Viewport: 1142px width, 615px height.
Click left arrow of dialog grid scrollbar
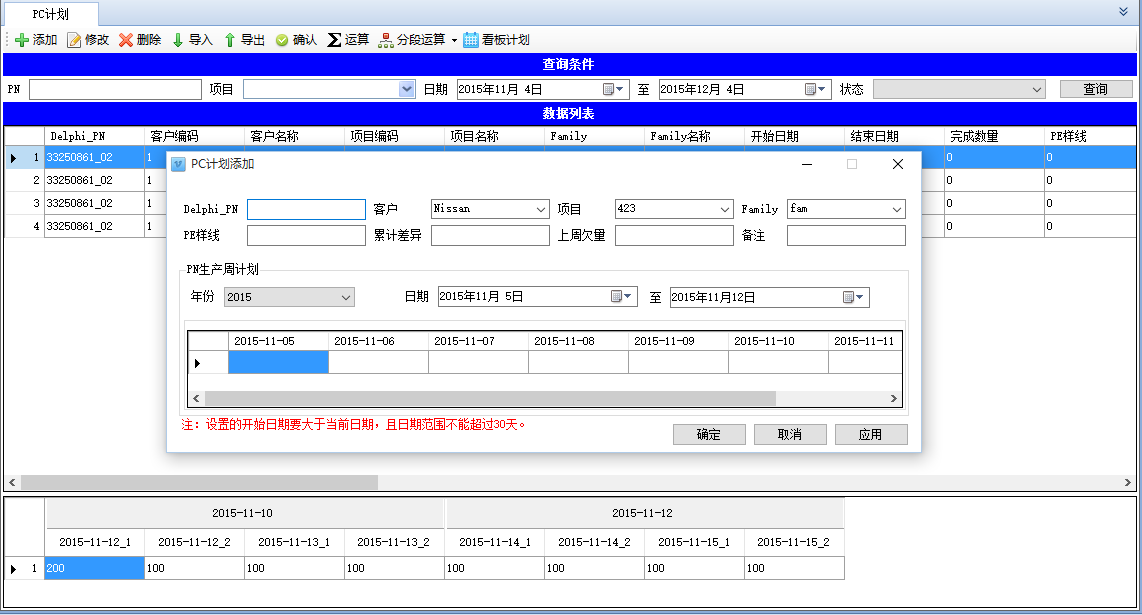tap(196, 399)
